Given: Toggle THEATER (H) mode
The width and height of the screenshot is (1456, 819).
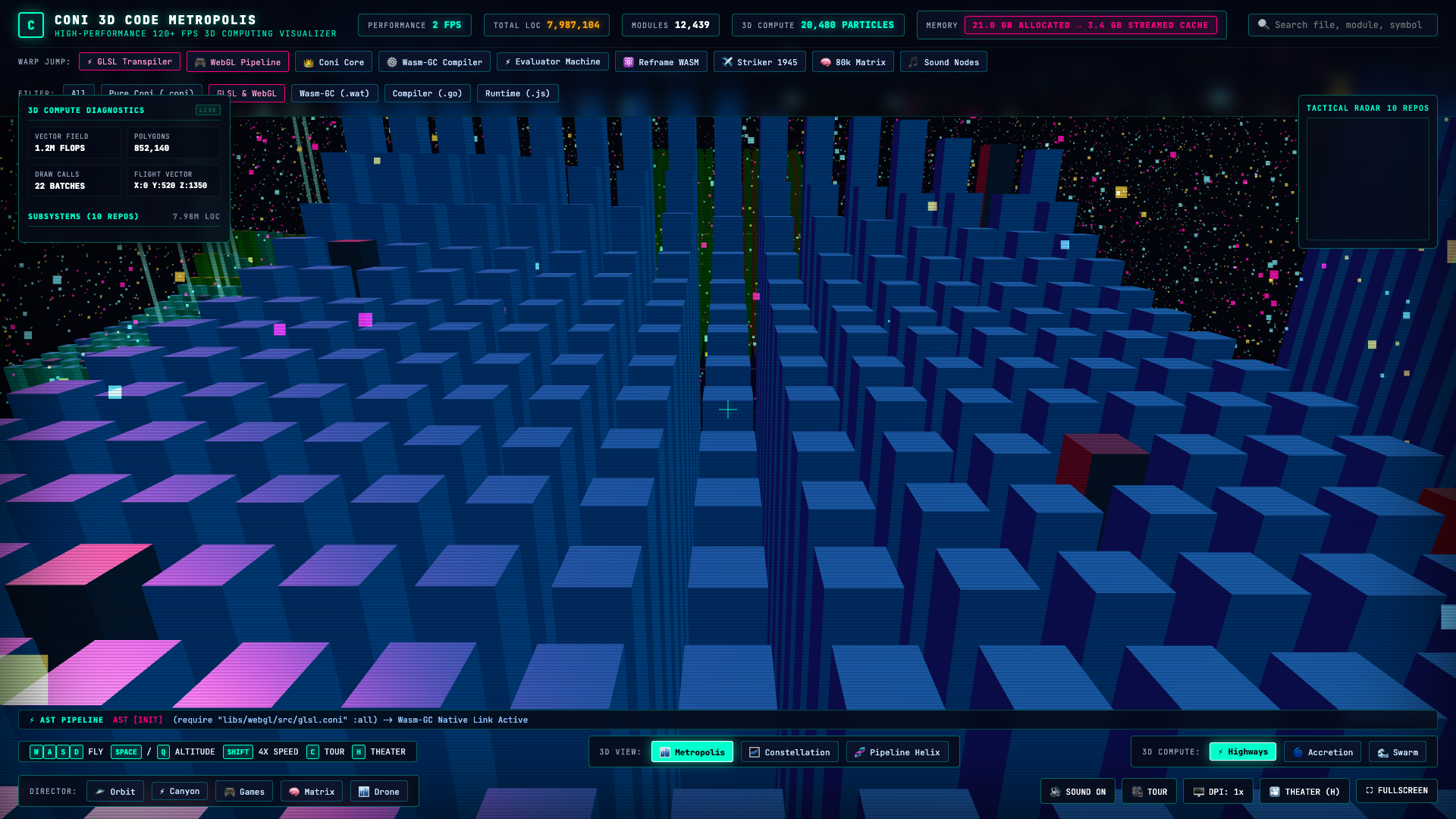Looking at the screenshot, I should pyautogui.click(x=1304, y=792).
